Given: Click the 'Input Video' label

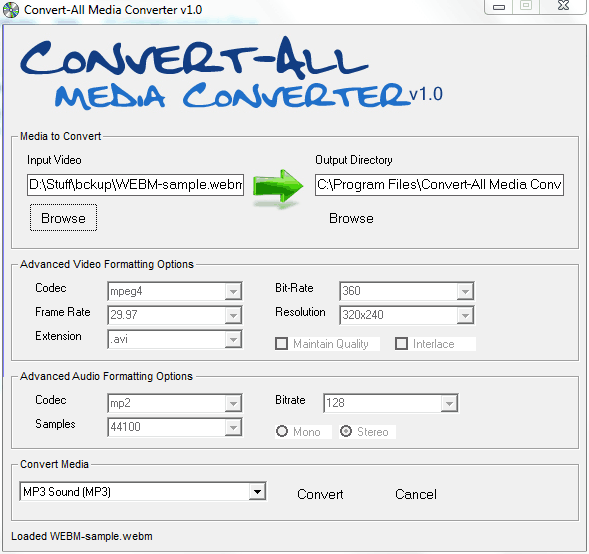Looking at the screenshot, I should pos(54,160).
